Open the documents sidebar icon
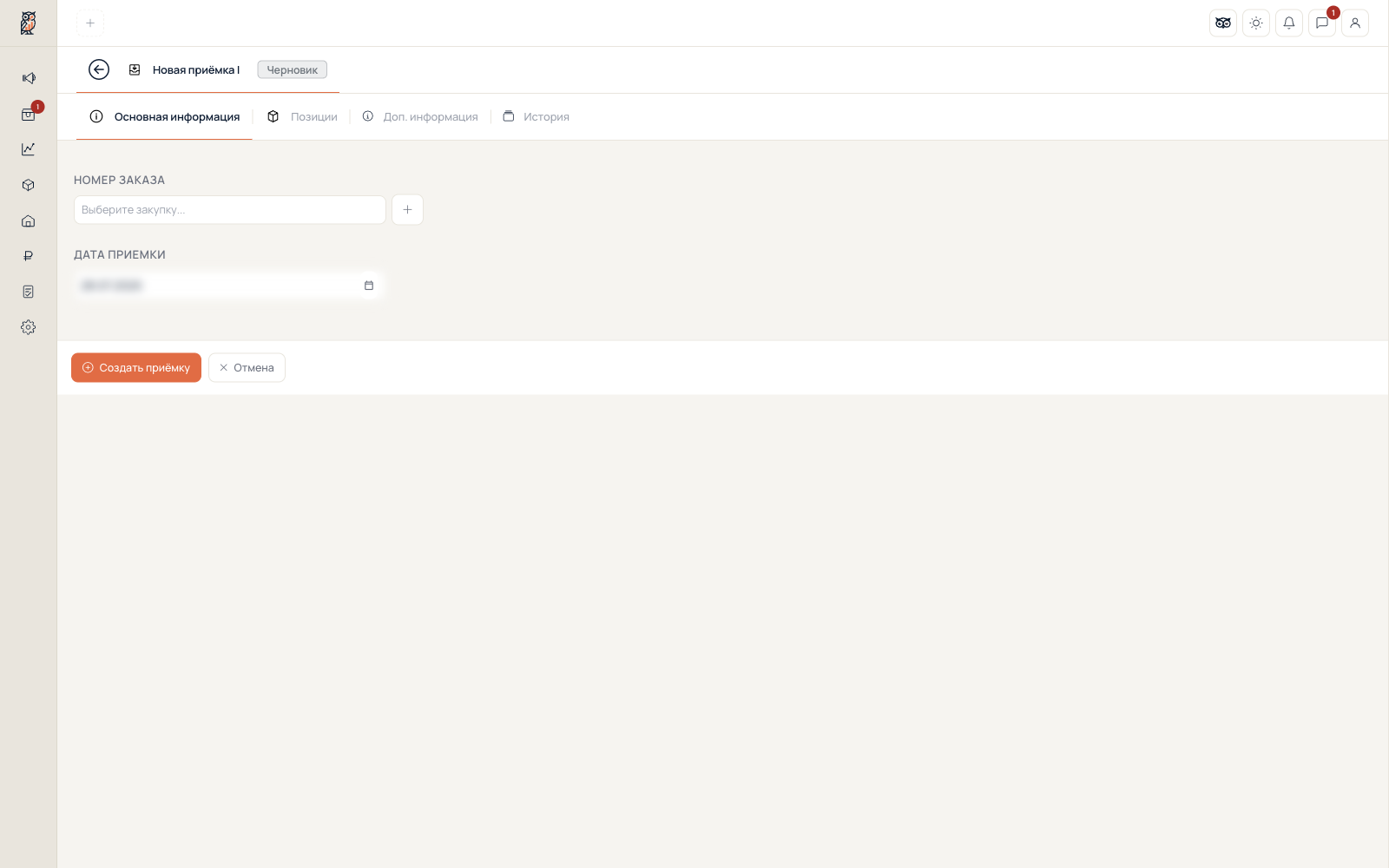Image resolution: width=1389 pixels, height=868 pixels. point(29,292)
